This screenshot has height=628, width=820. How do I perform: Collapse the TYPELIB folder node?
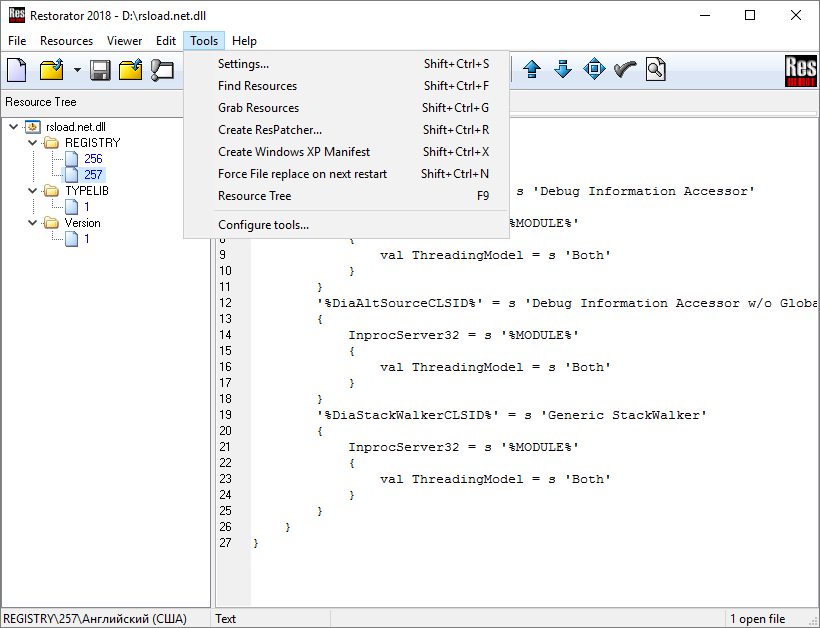coord(32,191)
